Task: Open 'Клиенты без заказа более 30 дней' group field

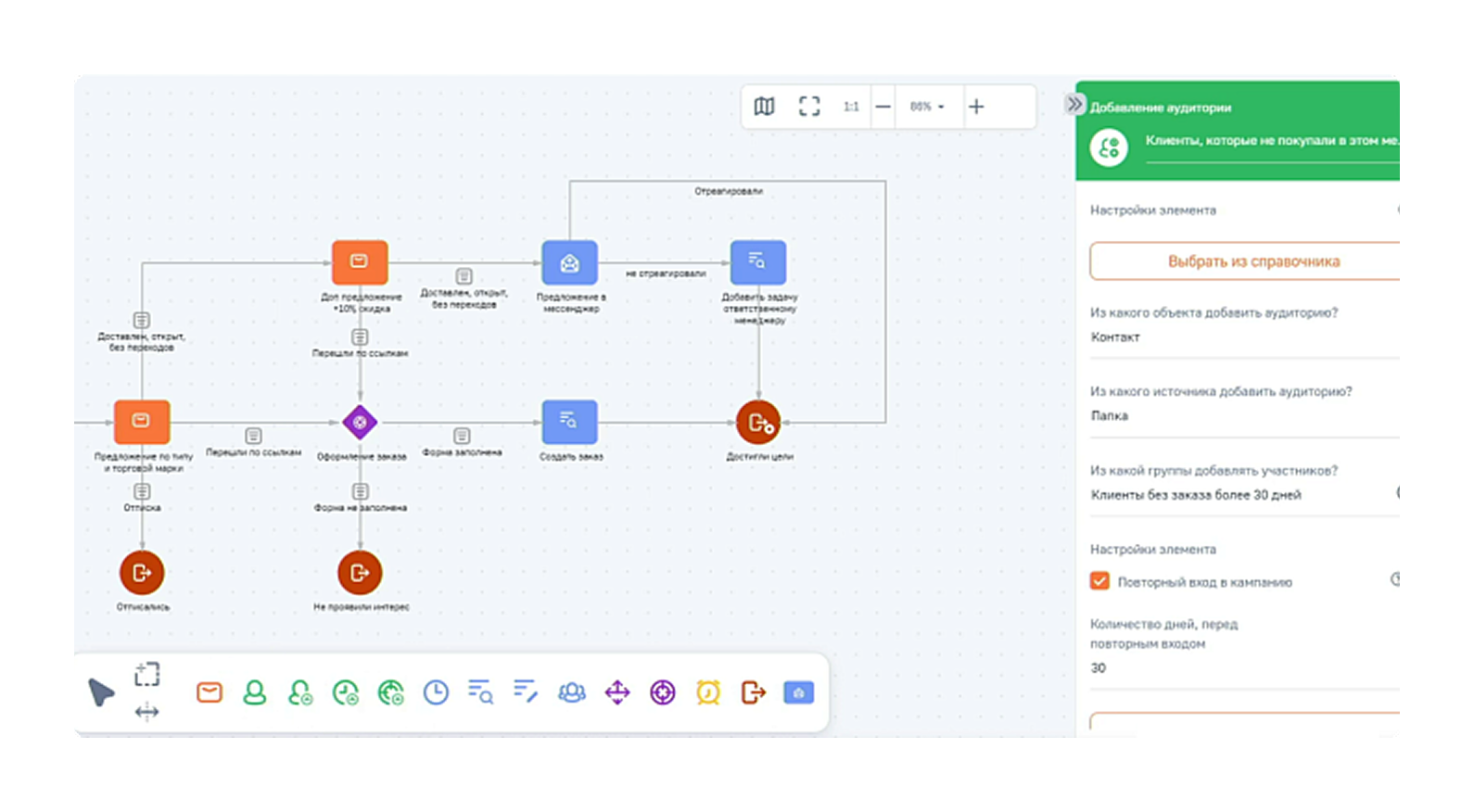Action: click(1245, 495)
